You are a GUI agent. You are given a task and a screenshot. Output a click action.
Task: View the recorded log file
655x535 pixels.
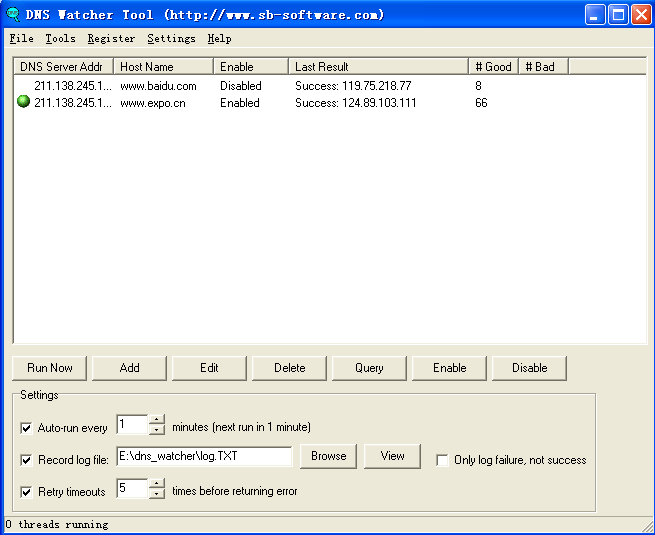pyautogui.click(x=392, y=456)
